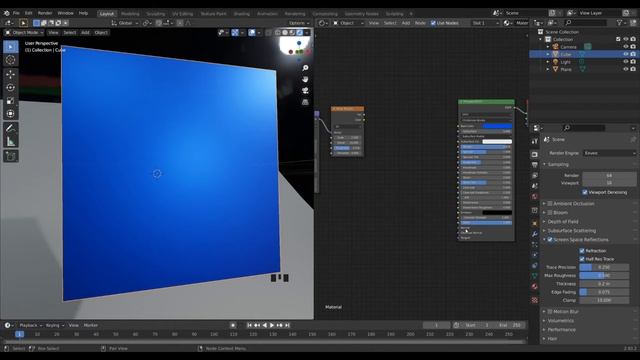Expand the Performance panel
The height and width of the screenshot is (360, 640).
click(562, 329)
